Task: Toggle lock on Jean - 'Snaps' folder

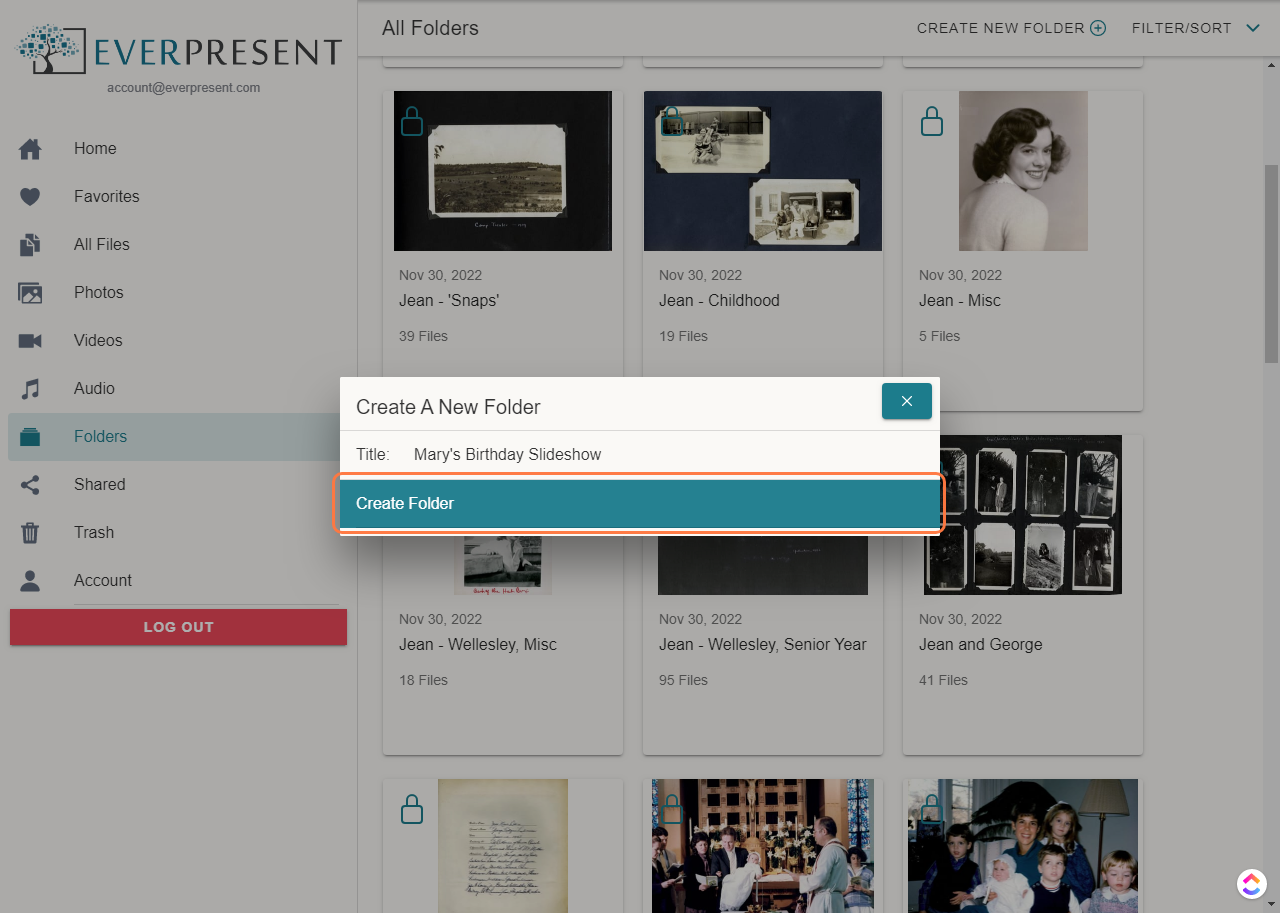Action: coord(412,121)
